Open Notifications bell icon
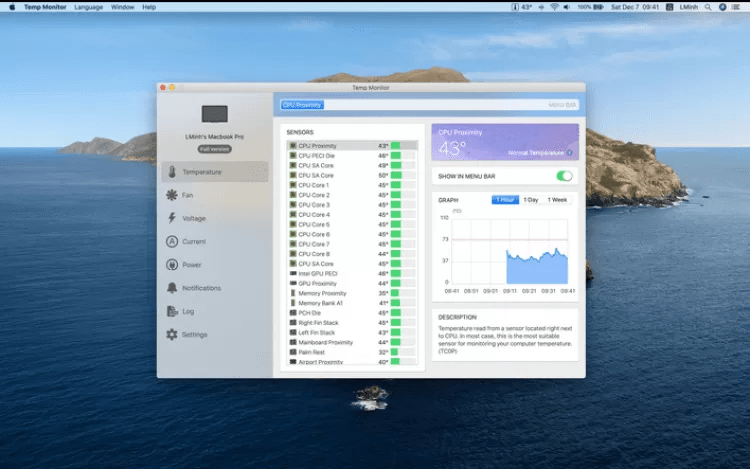 [x=172, y=288]
